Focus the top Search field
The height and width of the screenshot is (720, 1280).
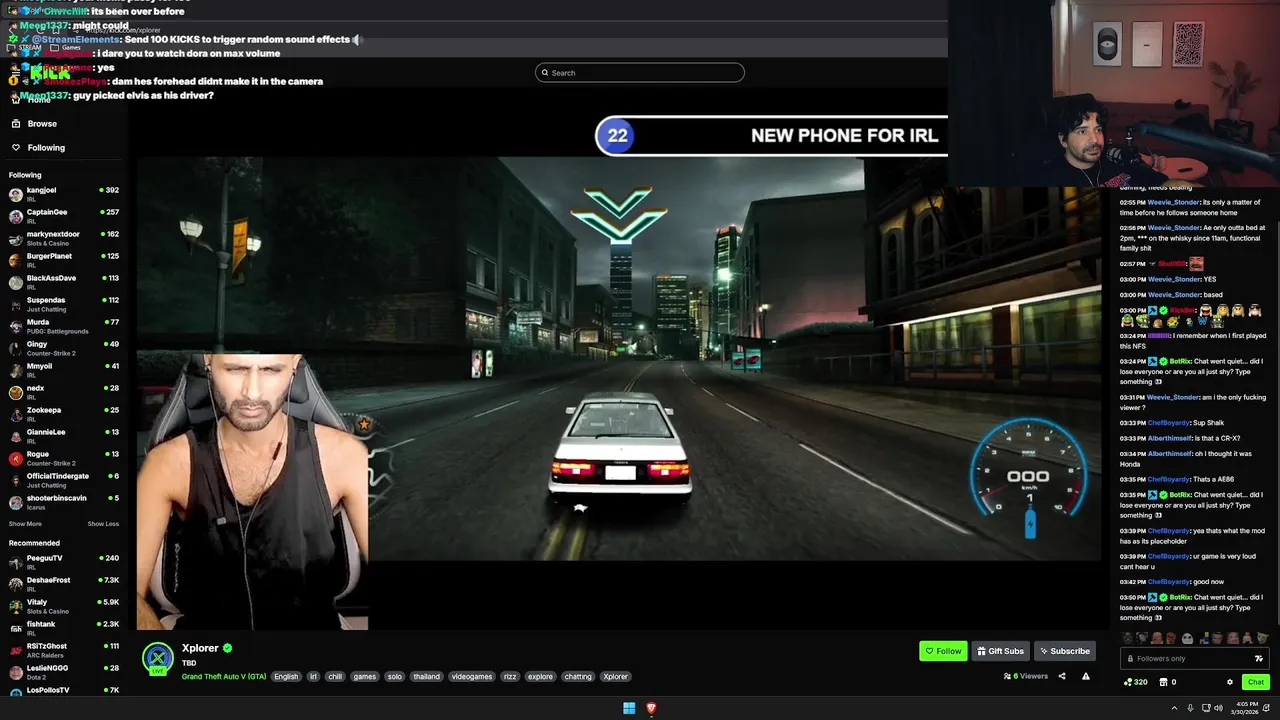[x=640, y=73]
